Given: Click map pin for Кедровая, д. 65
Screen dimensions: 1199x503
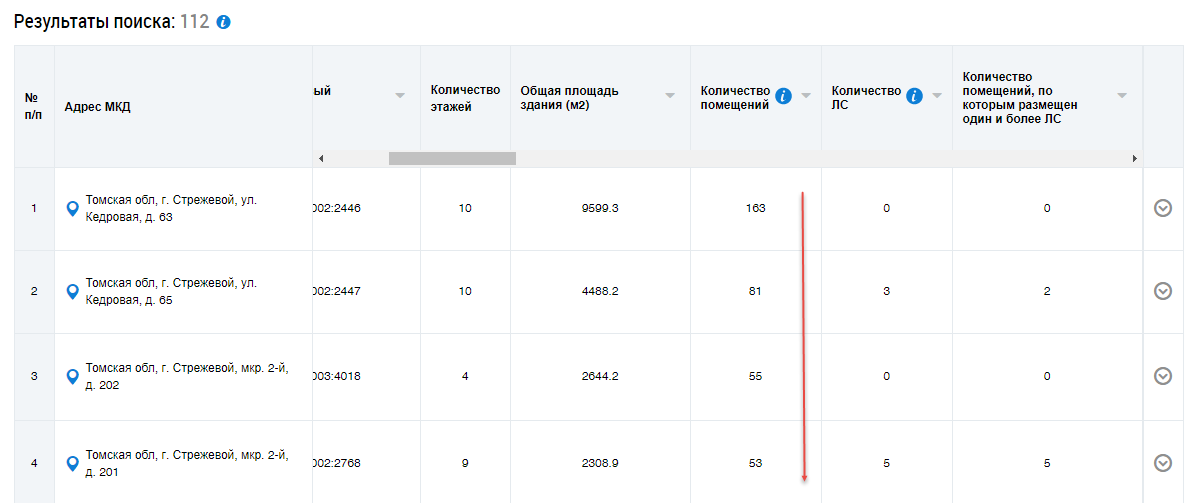Looking at the screenshot, I should click(72, 292).
